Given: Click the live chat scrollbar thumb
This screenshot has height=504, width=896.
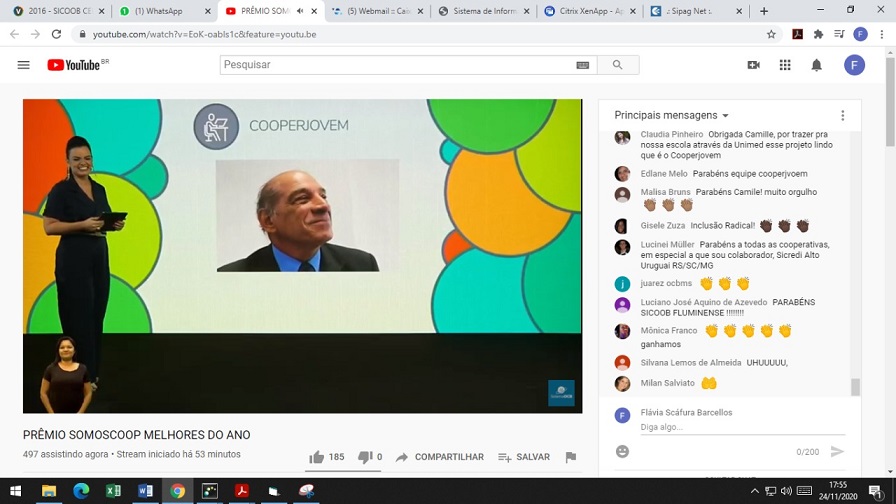Looking at the screenshot, I should [x=855, y=387].
